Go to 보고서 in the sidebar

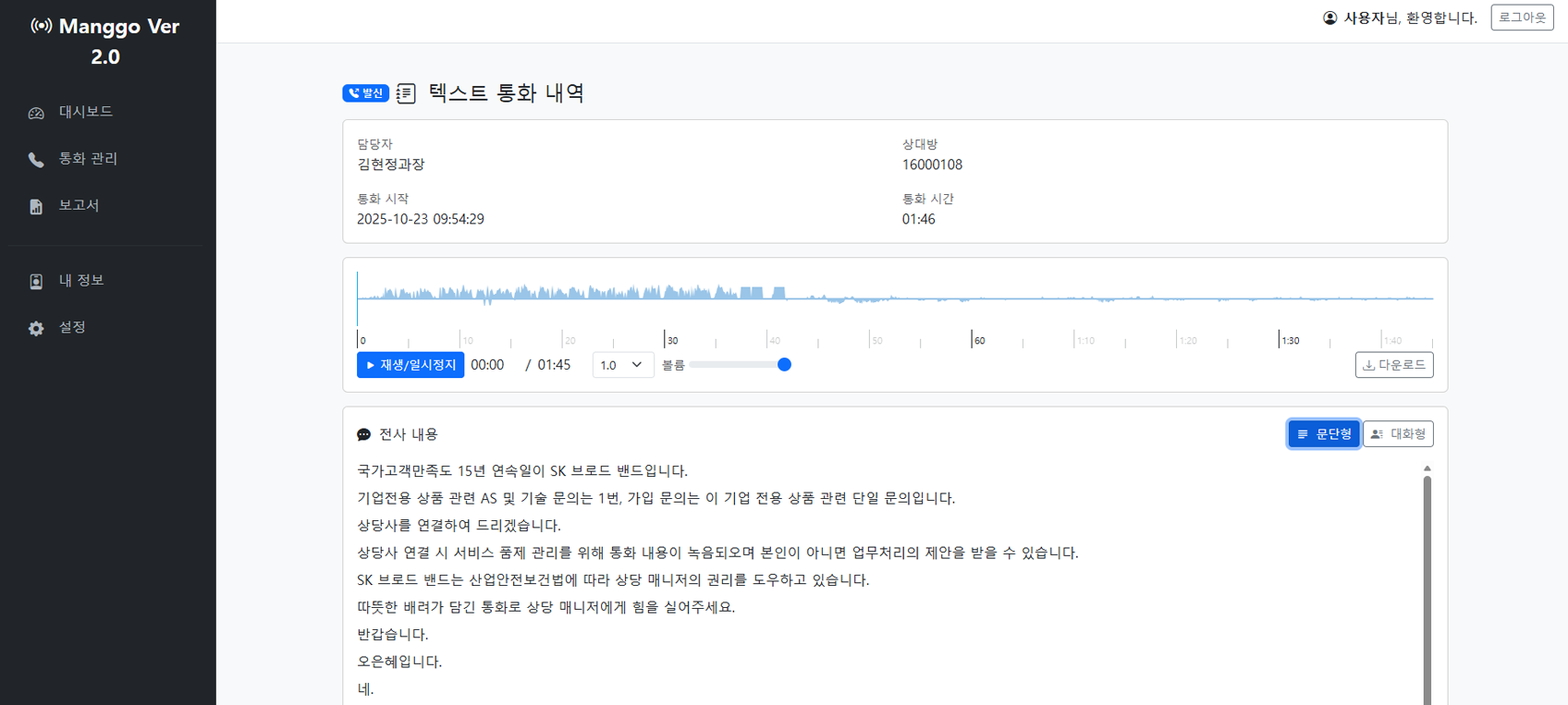(79, 205)
